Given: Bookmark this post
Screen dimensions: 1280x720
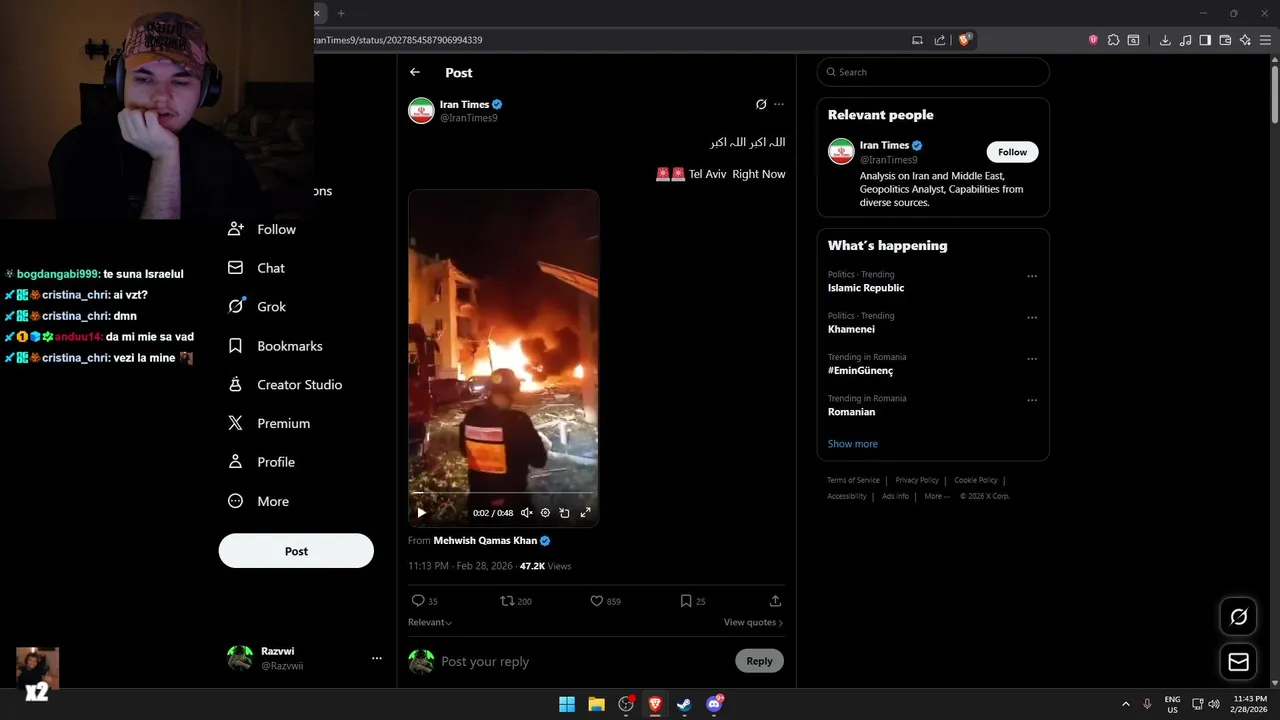Looking at the screenshot, I should coord(686,601).
